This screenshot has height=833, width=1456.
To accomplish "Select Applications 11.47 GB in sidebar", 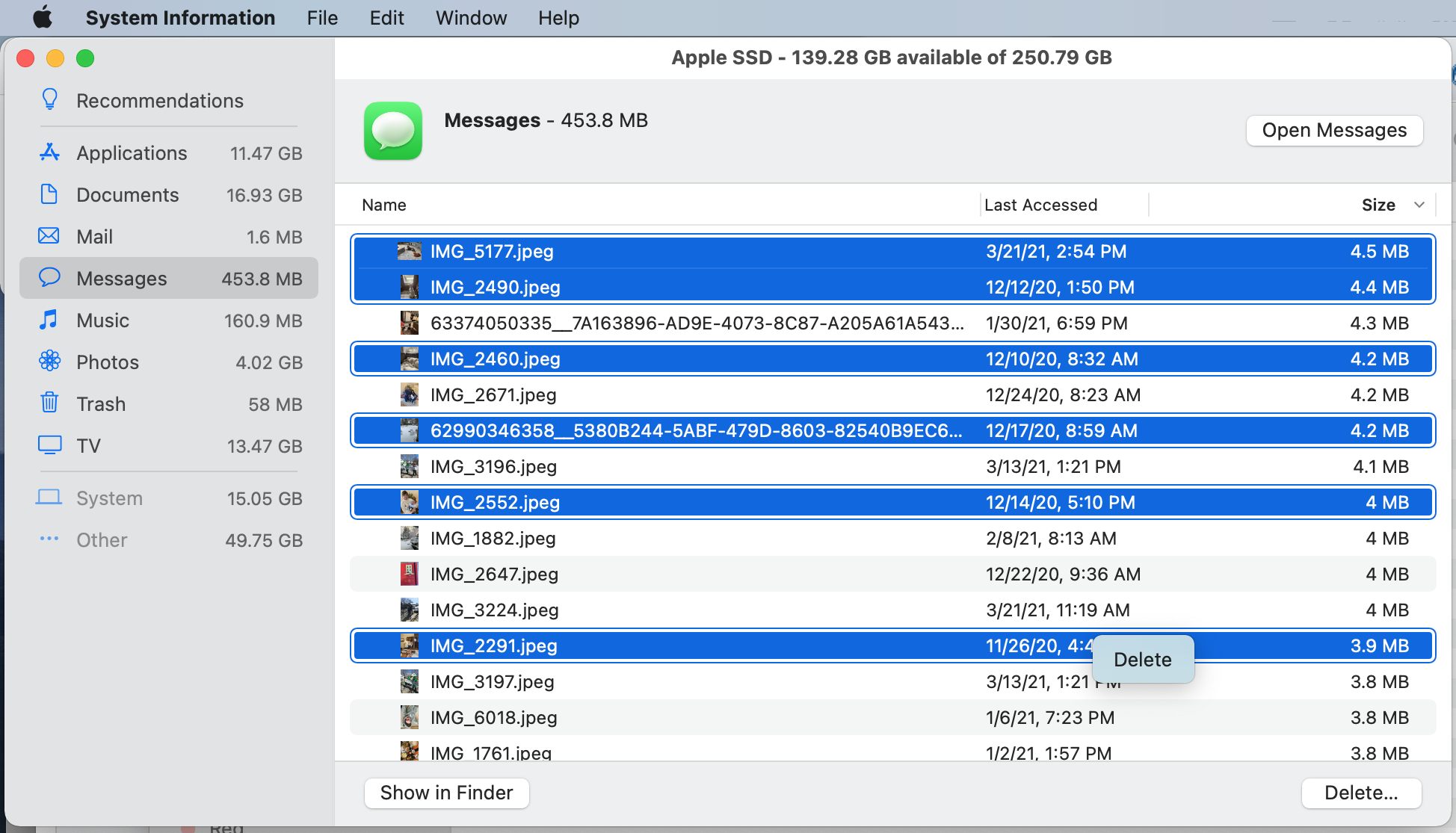I will 169,152.
